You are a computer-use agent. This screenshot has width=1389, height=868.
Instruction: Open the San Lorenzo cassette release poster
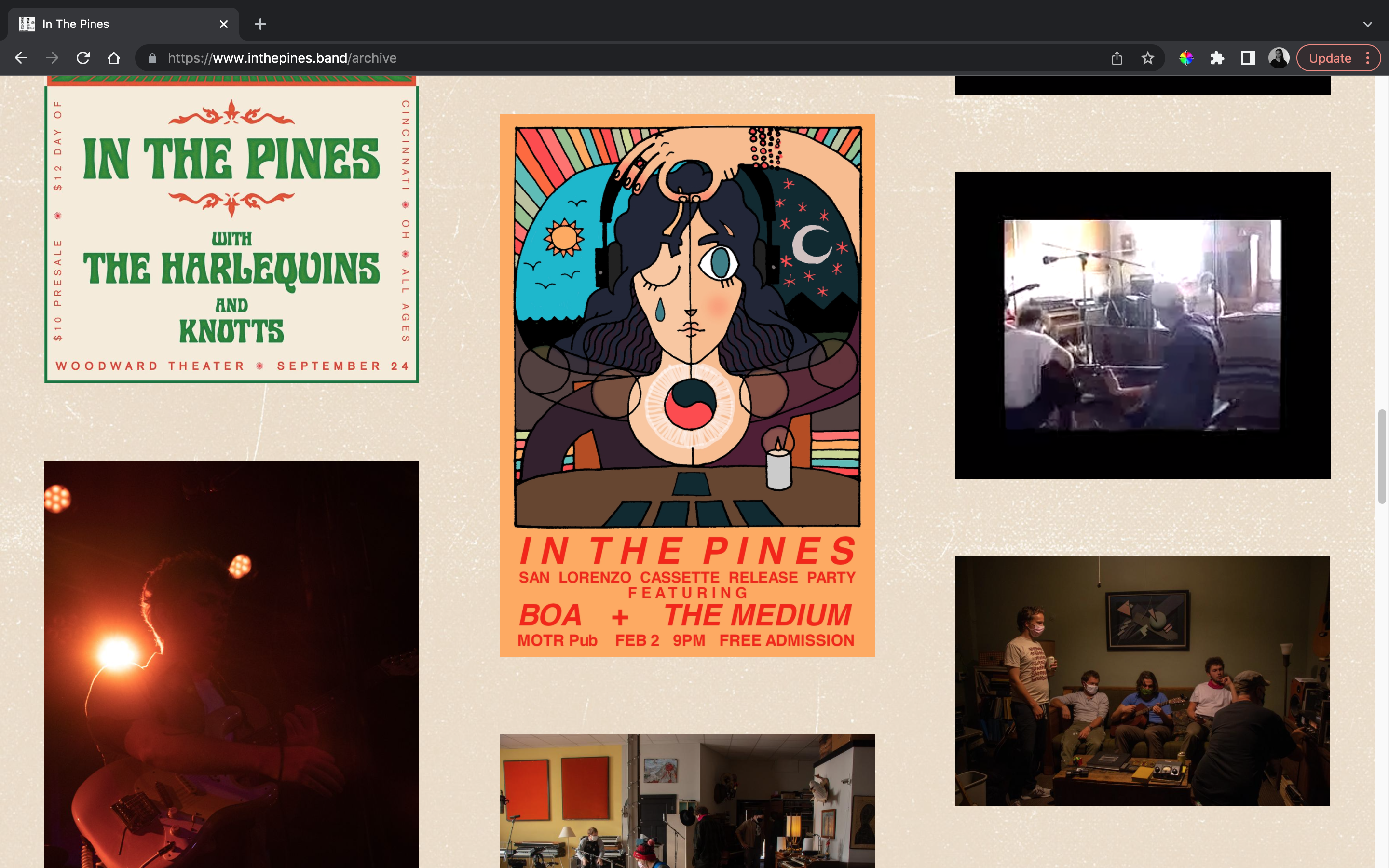687,385
